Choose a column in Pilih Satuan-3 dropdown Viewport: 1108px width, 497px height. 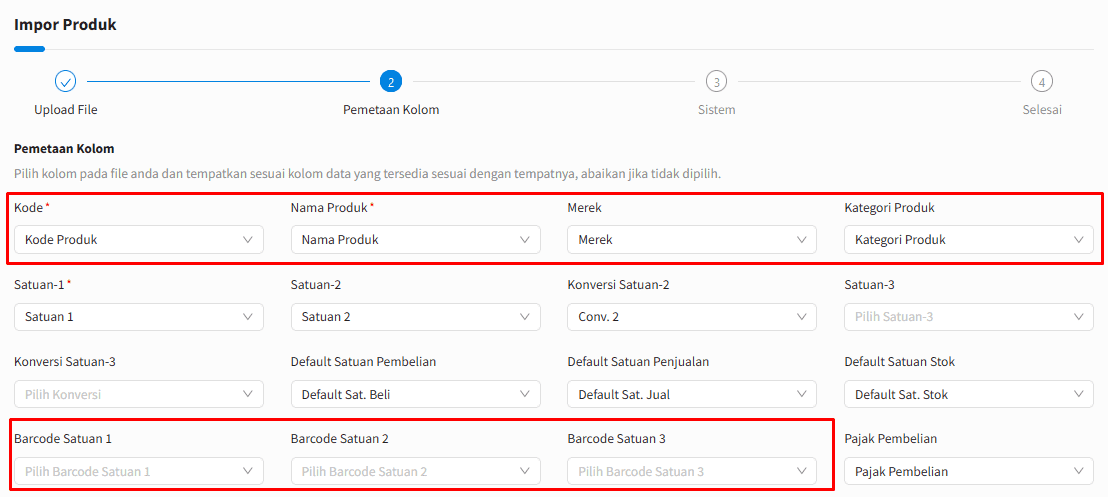[x=969, y=317]
